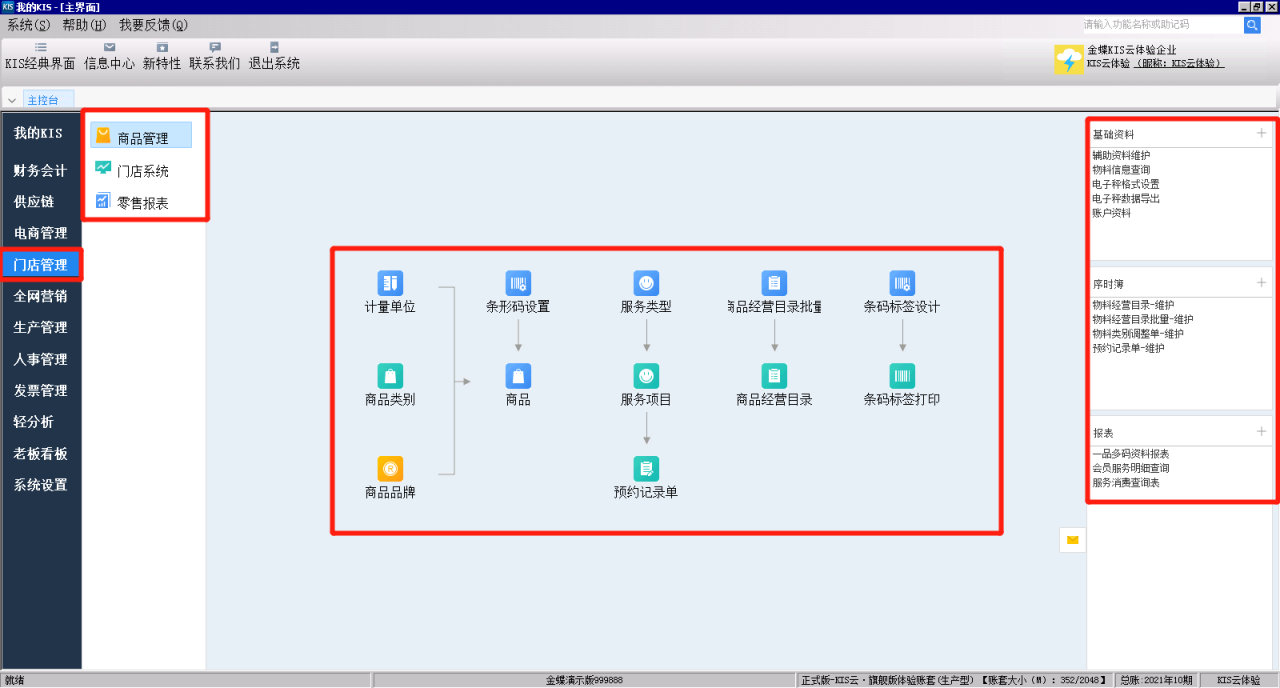Image resolution: width=1280 pixels, height=688 pixels.
Task: Open 辅助资料维护 link
Action: coord(1121,156)
